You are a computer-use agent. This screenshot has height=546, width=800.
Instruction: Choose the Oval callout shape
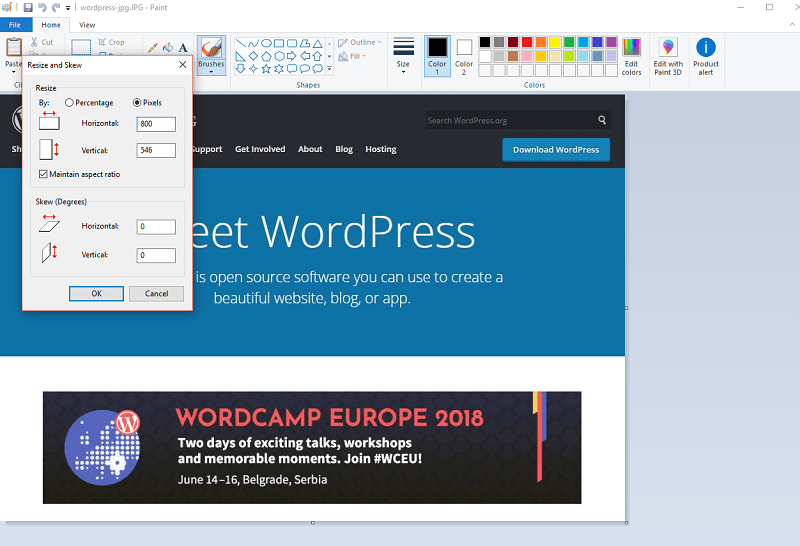[305, 68]
